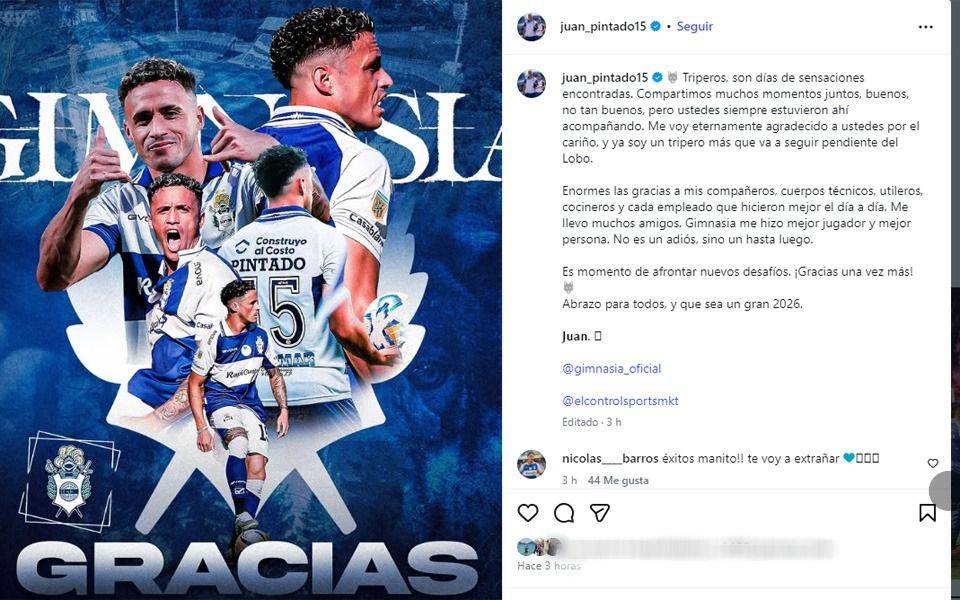
Task: Open the Gimnasia GRACIAS post image
Action: tap(251, 300)
